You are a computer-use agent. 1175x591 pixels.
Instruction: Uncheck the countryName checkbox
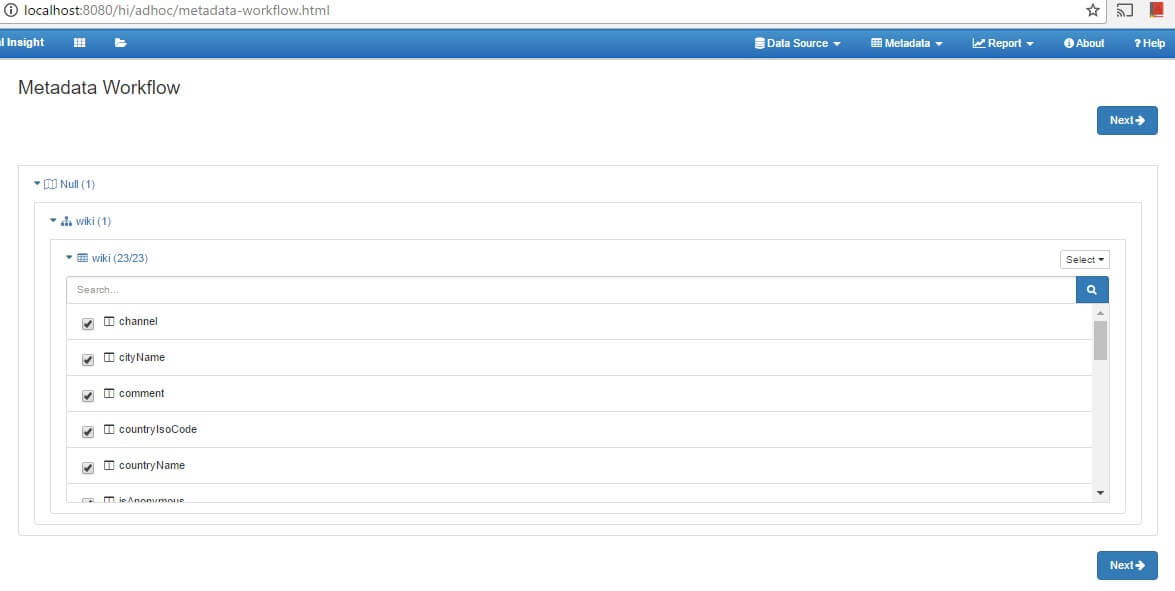click(x=88, y=467)
